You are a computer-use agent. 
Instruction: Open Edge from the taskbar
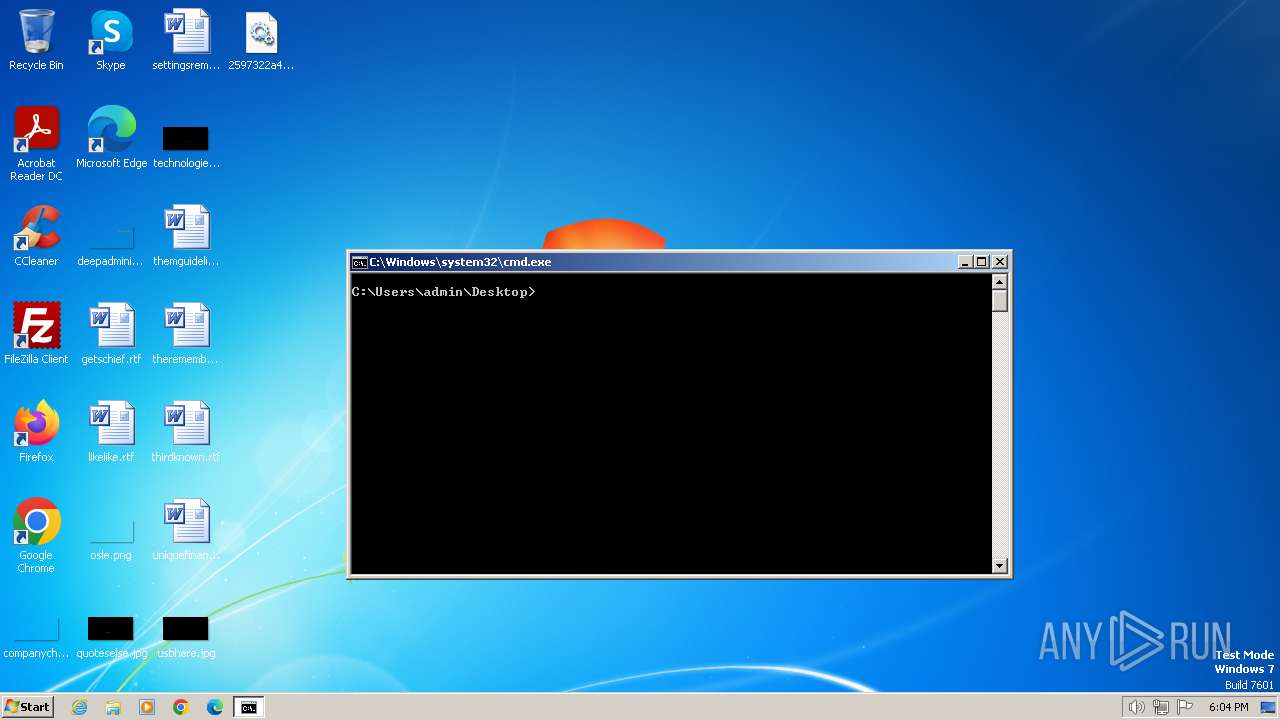click(x=215, y=707)
